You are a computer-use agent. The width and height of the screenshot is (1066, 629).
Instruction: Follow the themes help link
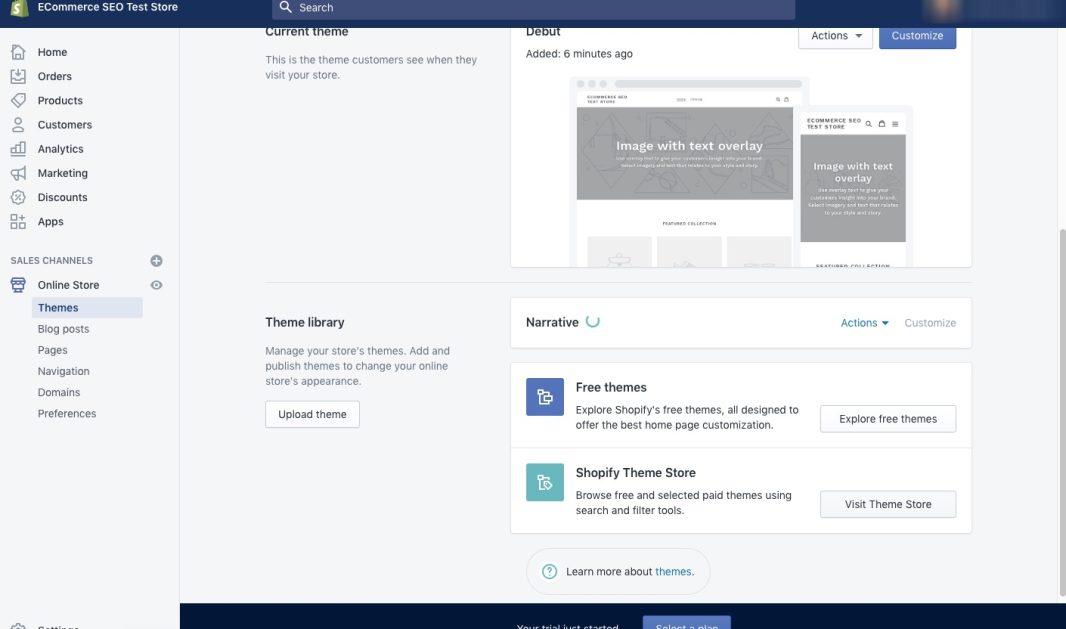click(673, 572)
